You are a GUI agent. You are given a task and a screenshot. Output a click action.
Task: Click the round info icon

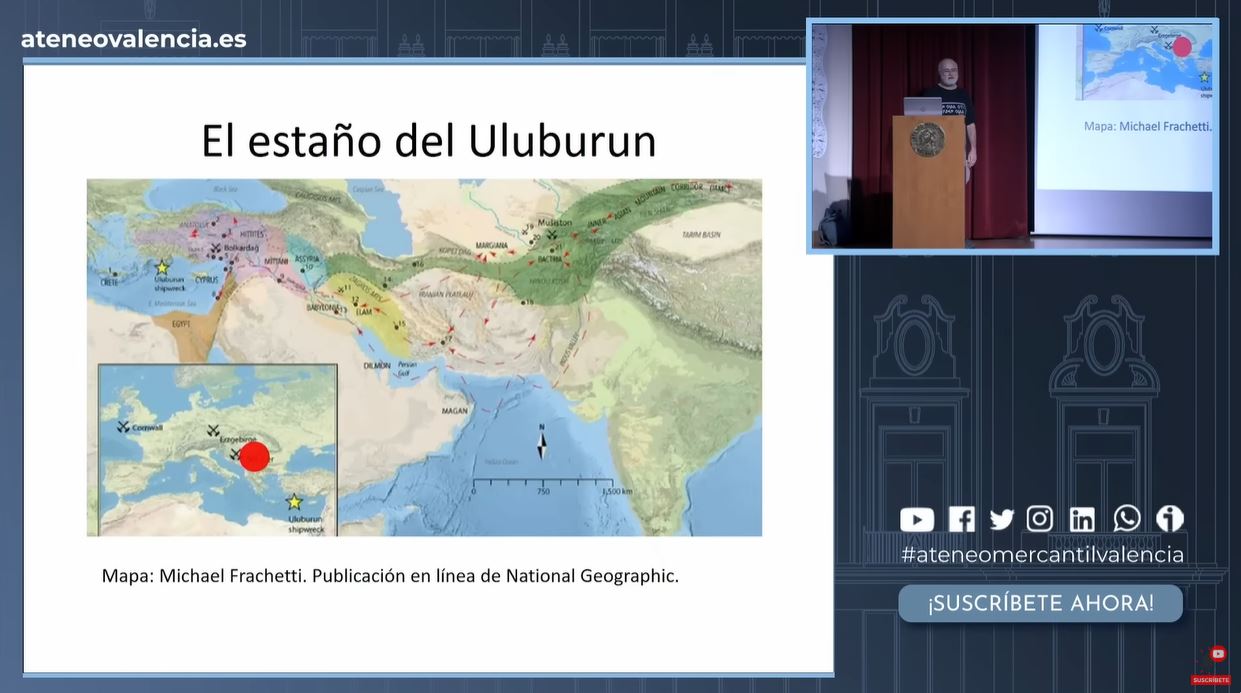point(1169,518)
